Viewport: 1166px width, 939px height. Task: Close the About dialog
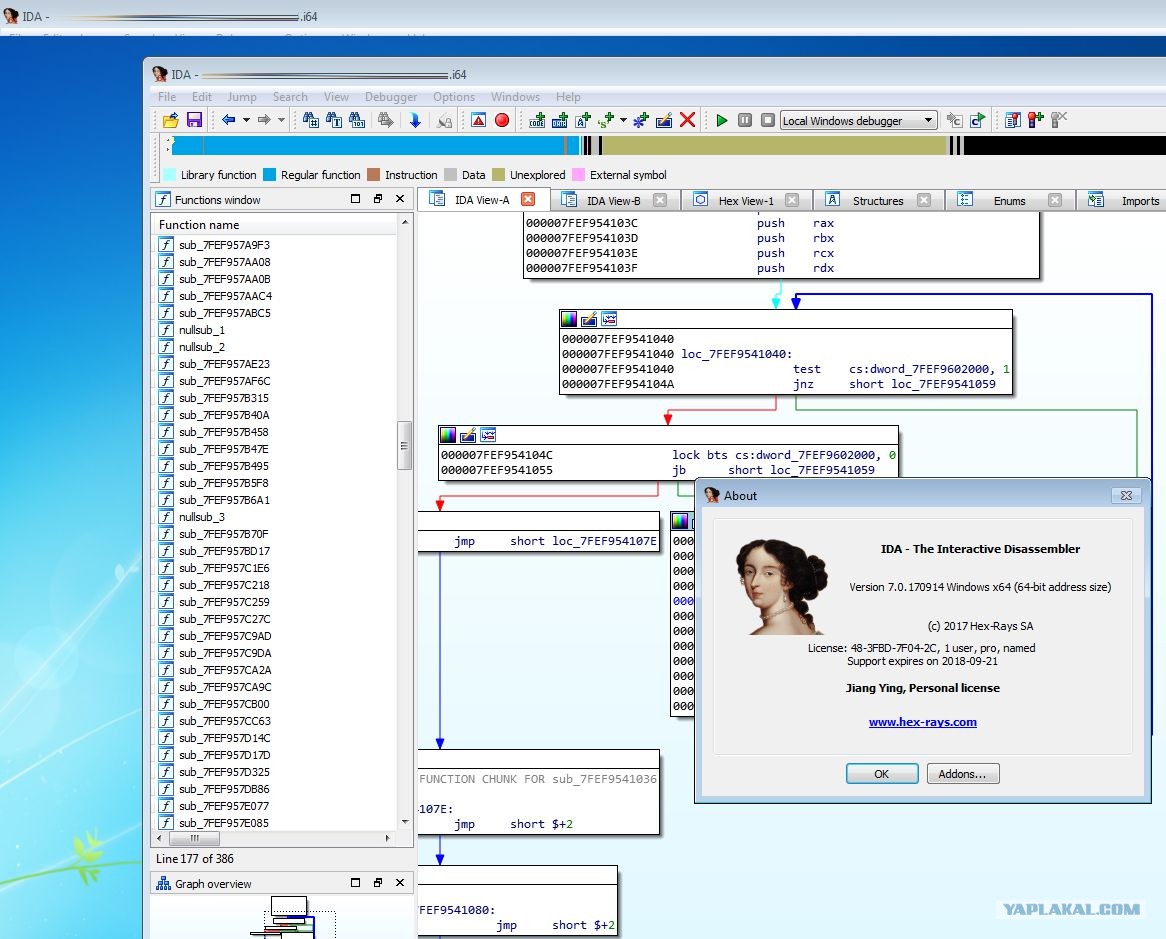tap(1127, 495)
